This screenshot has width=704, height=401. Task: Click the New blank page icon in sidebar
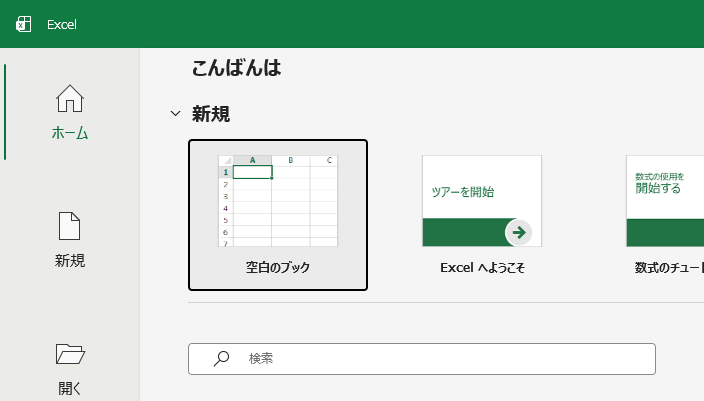pos(70,226)
